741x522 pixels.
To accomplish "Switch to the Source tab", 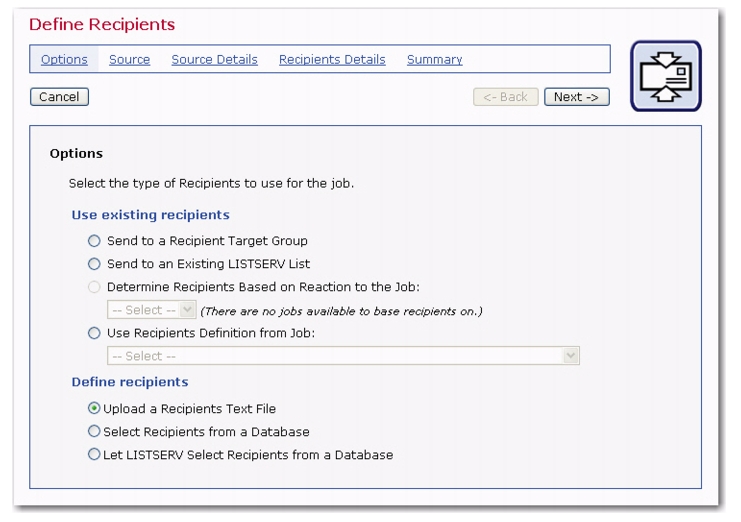I will (x=129, y=60).
